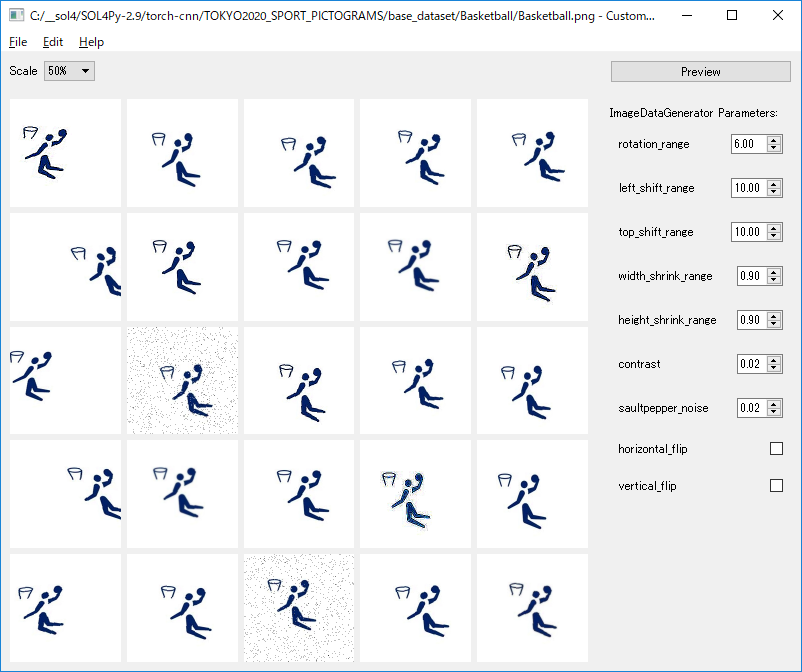Click the application icon in title bar

(x=16, y=15)
